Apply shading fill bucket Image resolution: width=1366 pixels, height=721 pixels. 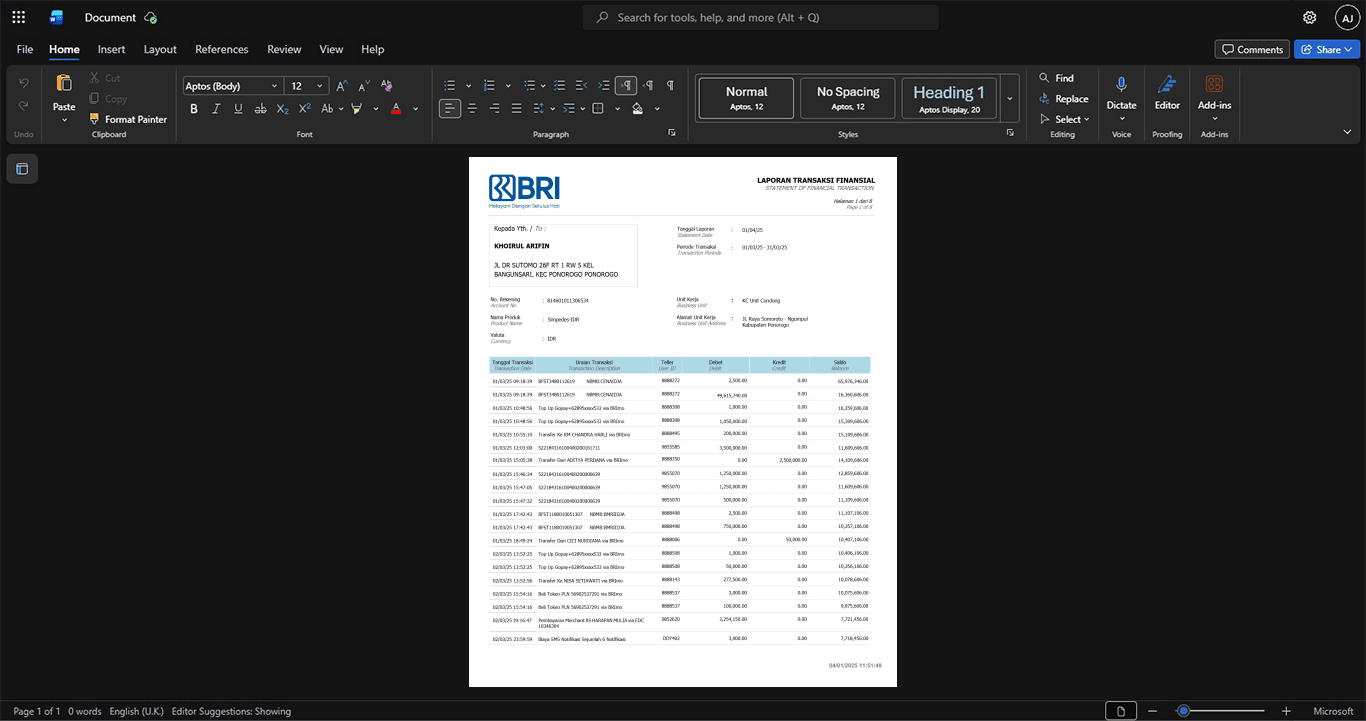638,108
